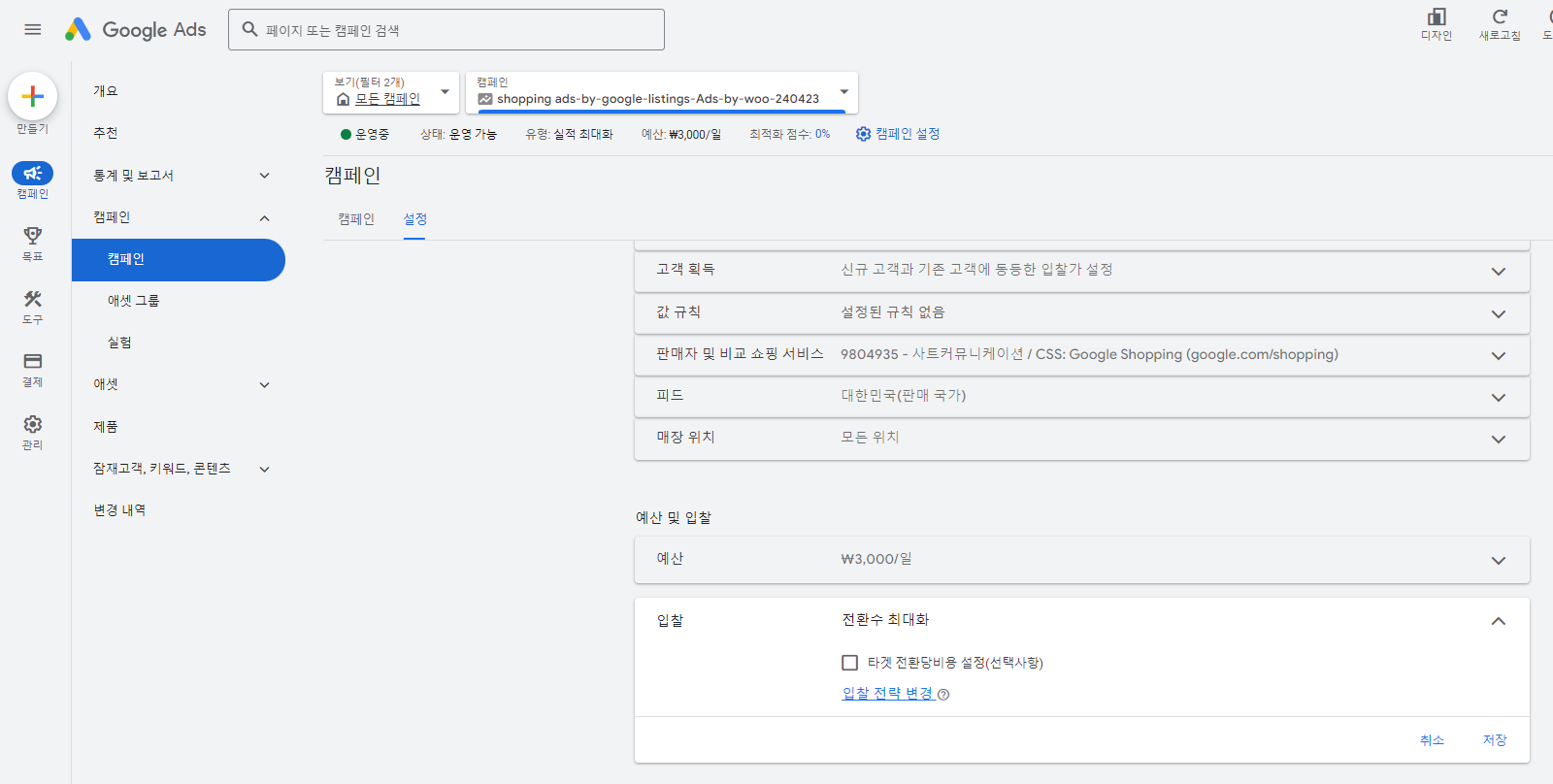This screenshot has height=784, width=1553.
Task: Click the 입찰 전략 변경 link
Action: pyautogui.click(x=887, y=694)
